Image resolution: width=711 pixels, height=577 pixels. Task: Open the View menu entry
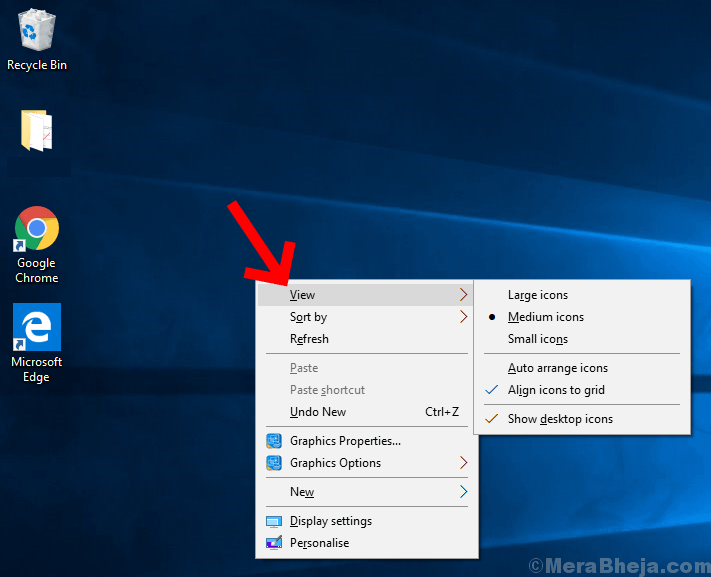coord(365,295)
